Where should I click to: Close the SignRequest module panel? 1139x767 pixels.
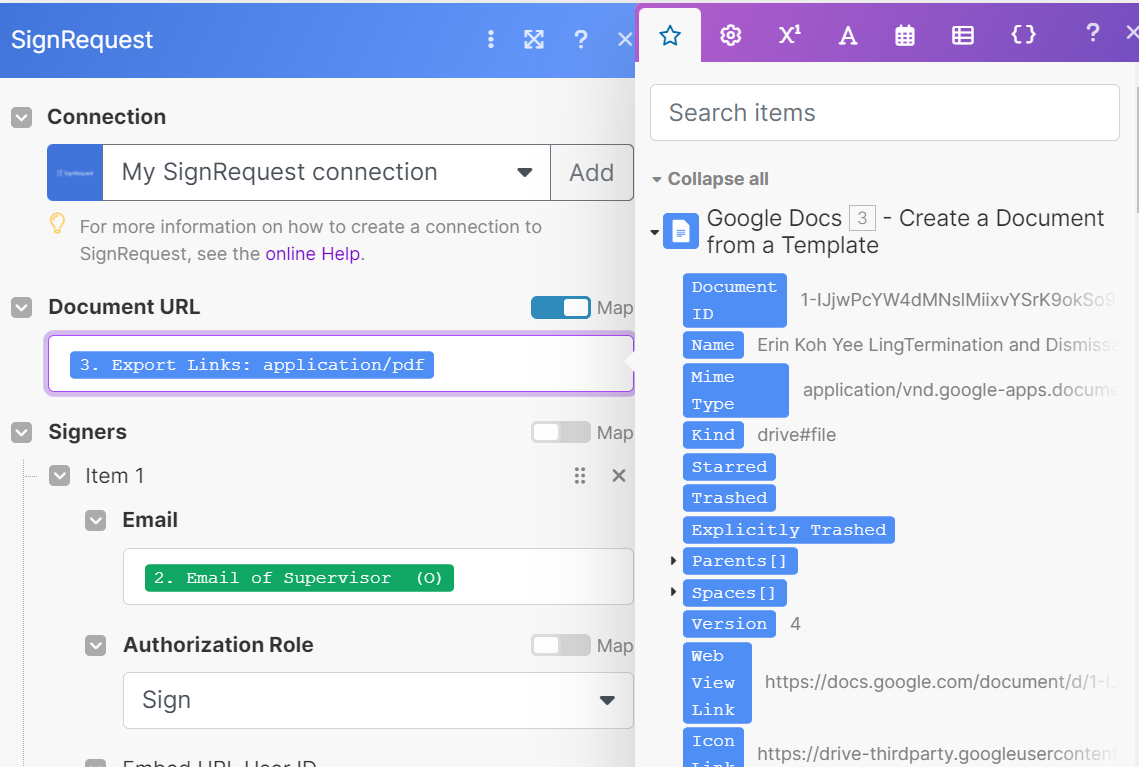625,39
